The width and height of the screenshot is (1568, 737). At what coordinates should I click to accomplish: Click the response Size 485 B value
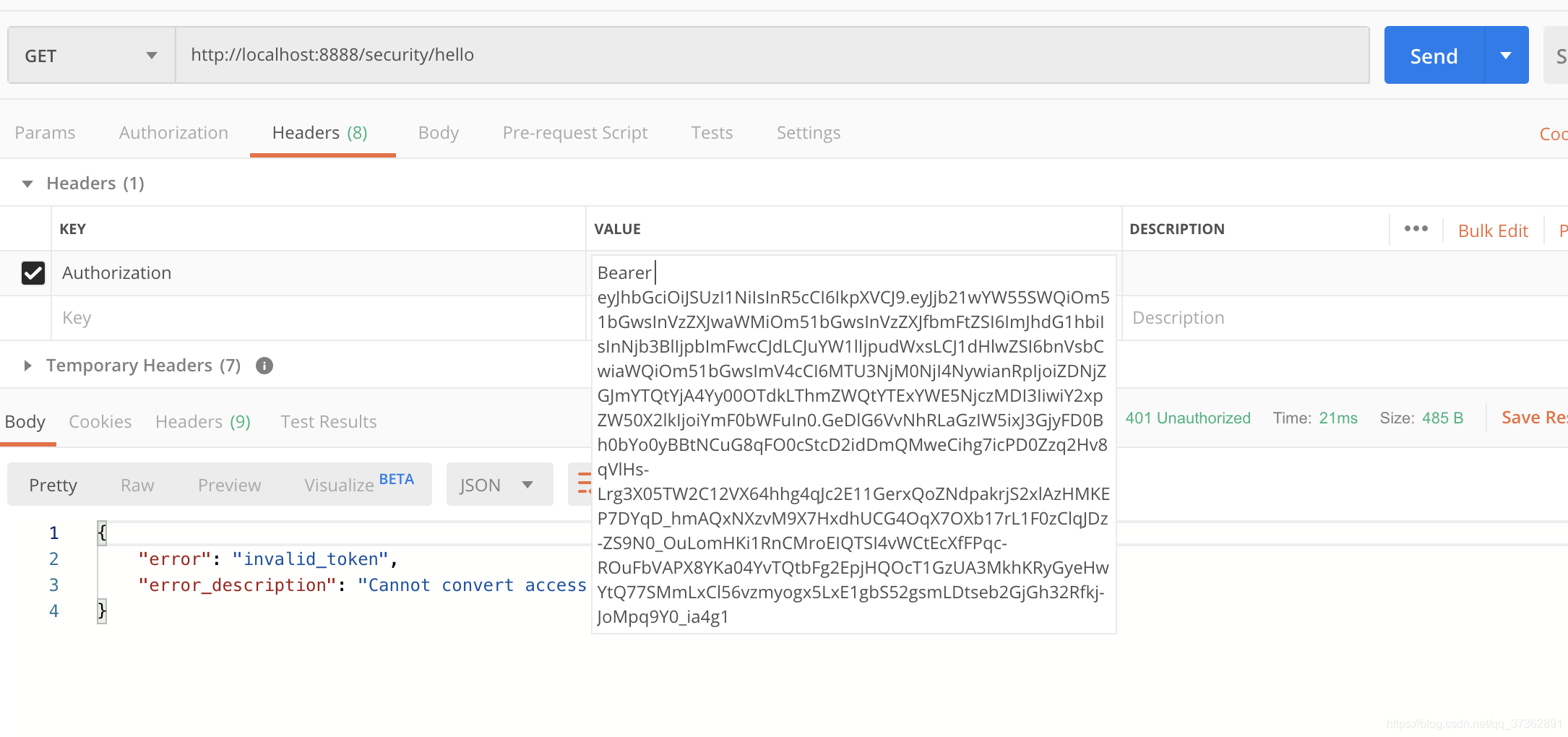click(x=1442, y=418)
